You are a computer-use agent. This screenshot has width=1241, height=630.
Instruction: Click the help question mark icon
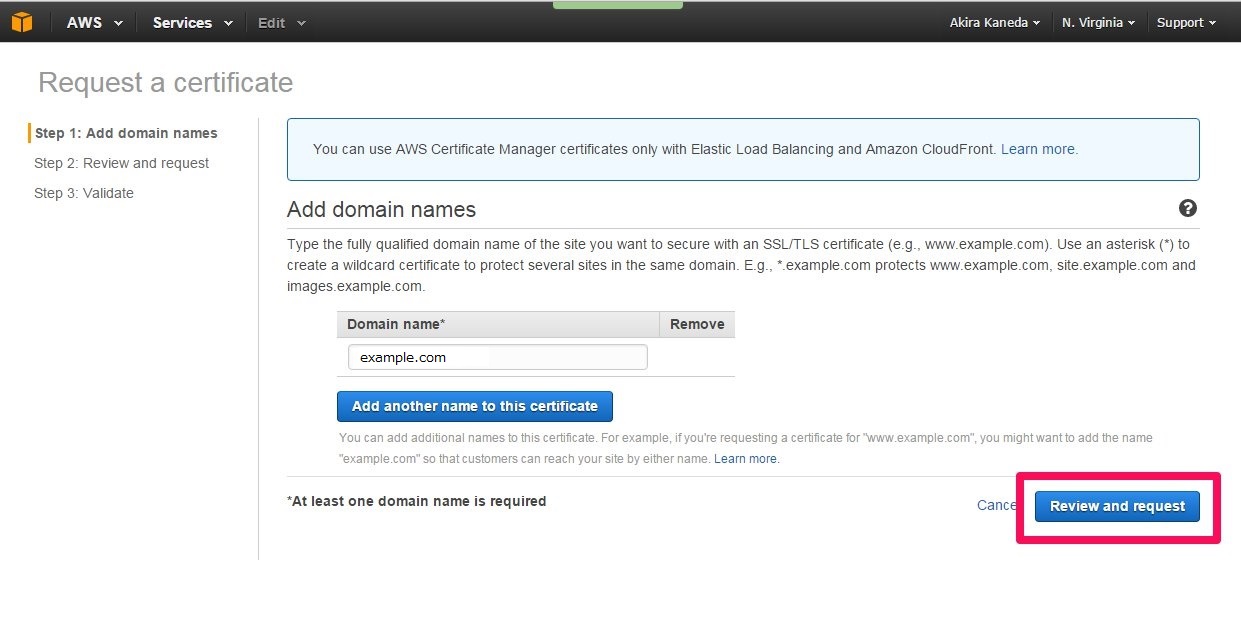tap(1188, 208)
